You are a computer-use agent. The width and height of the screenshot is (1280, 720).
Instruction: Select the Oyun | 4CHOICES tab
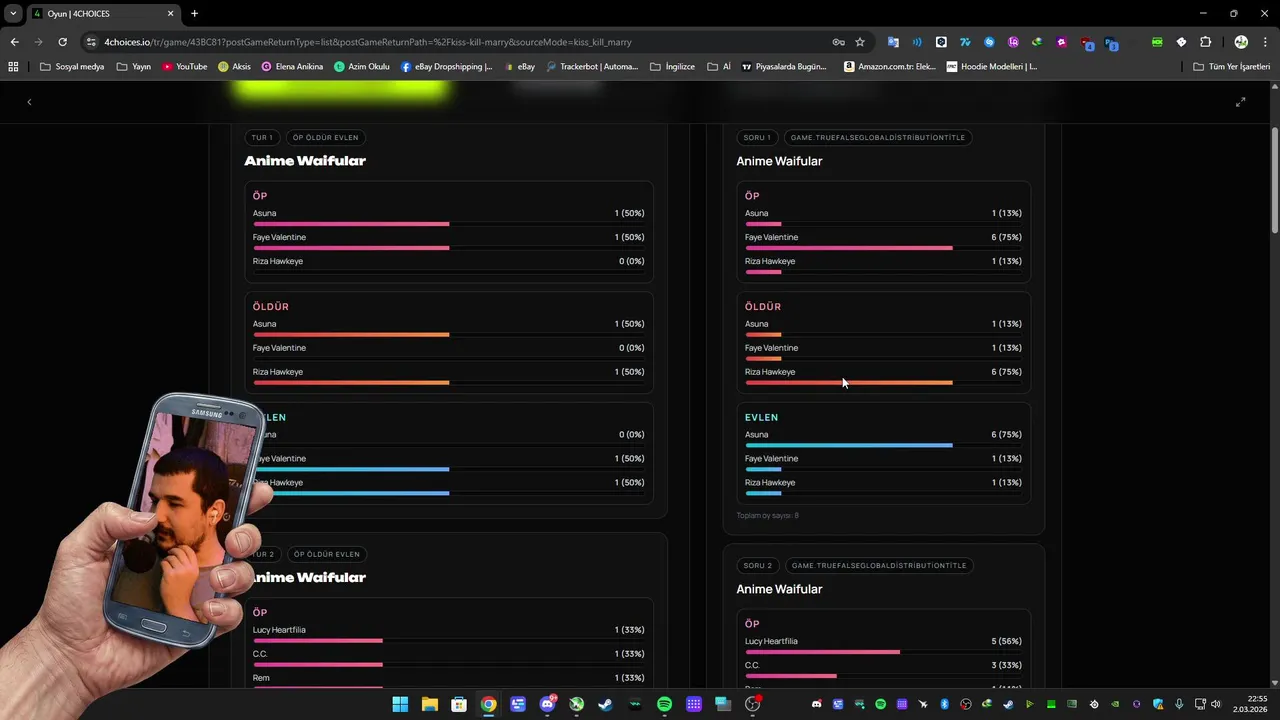102,14
